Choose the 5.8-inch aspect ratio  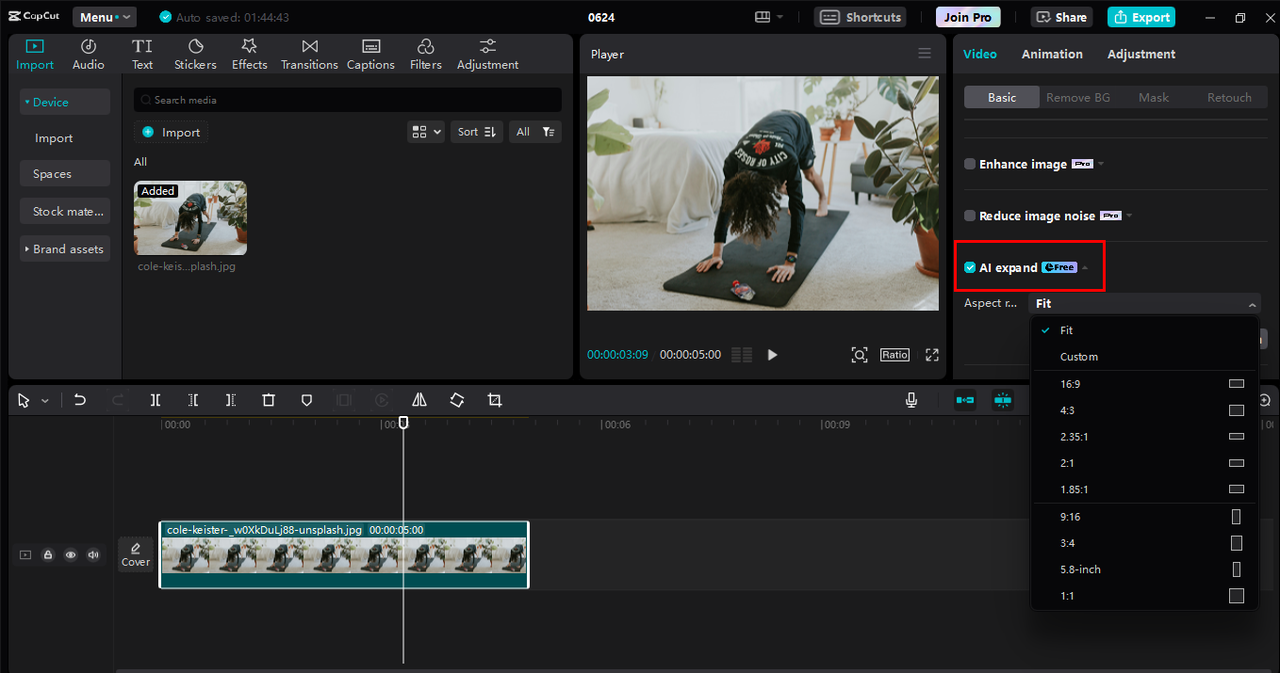1144,570
